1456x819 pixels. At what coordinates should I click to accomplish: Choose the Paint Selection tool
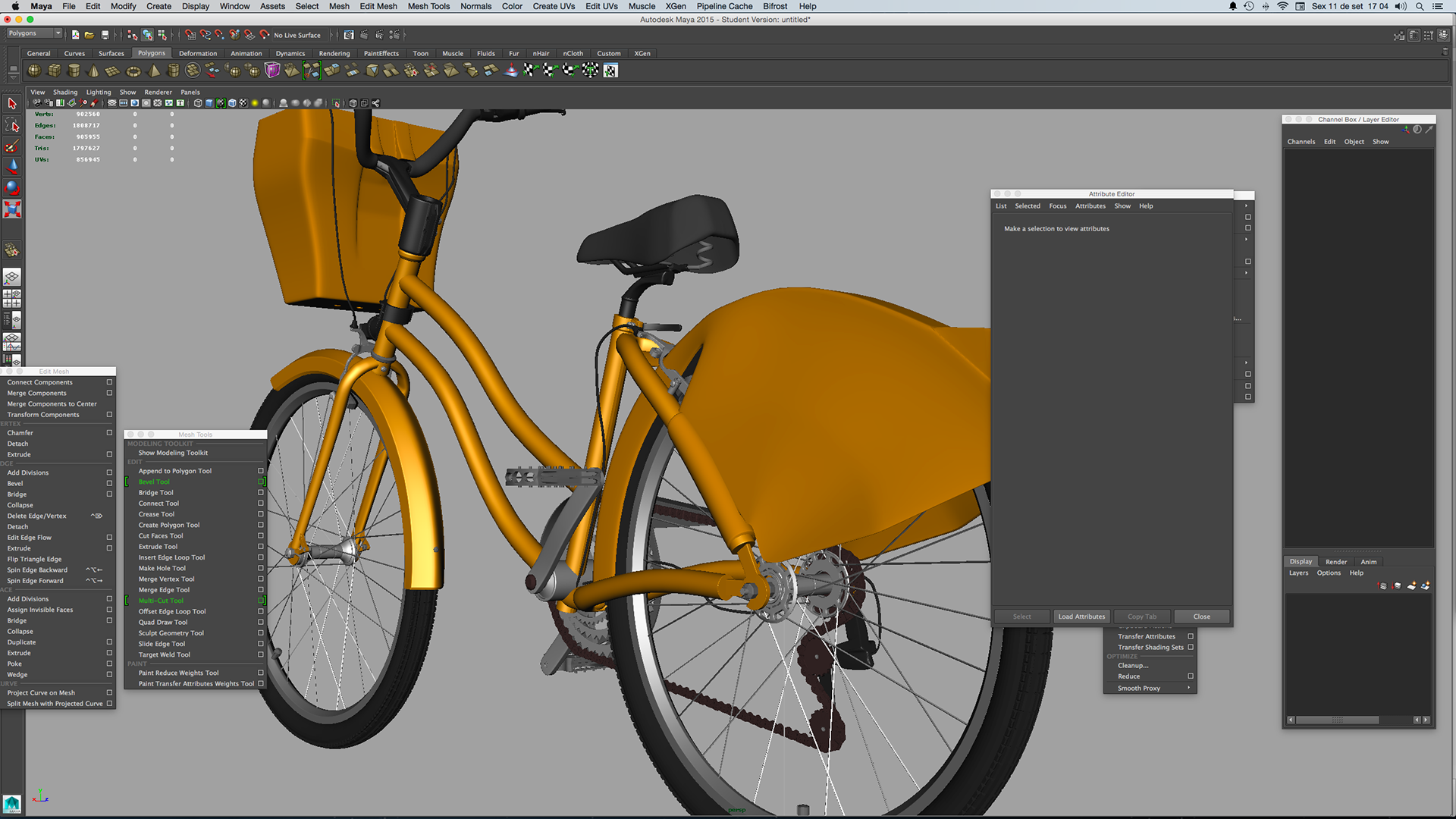(x=12, y=146)
